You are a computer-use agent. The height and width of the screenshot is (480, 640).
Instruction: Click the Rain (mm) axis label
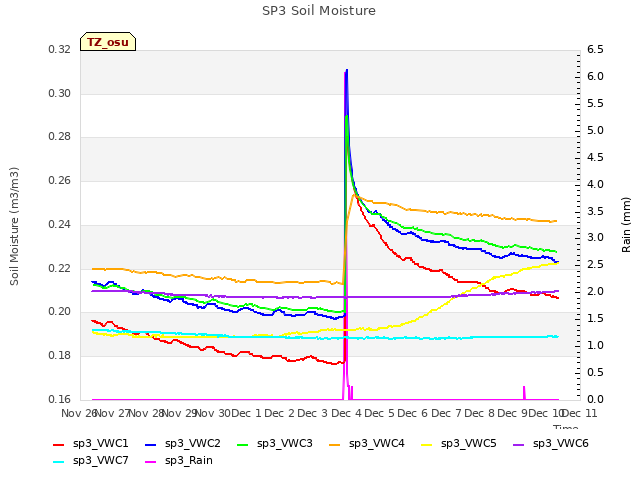[626, 225]
